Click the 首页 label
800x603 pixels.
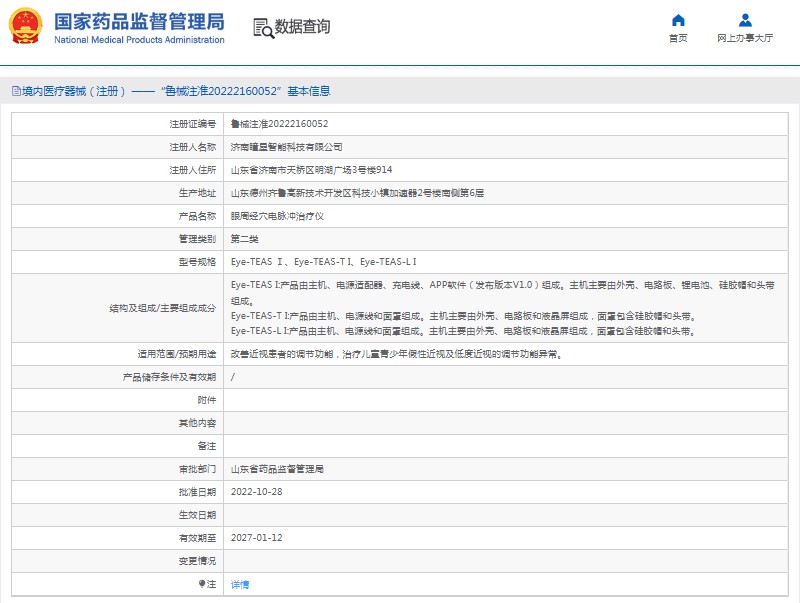click(678, 38)
